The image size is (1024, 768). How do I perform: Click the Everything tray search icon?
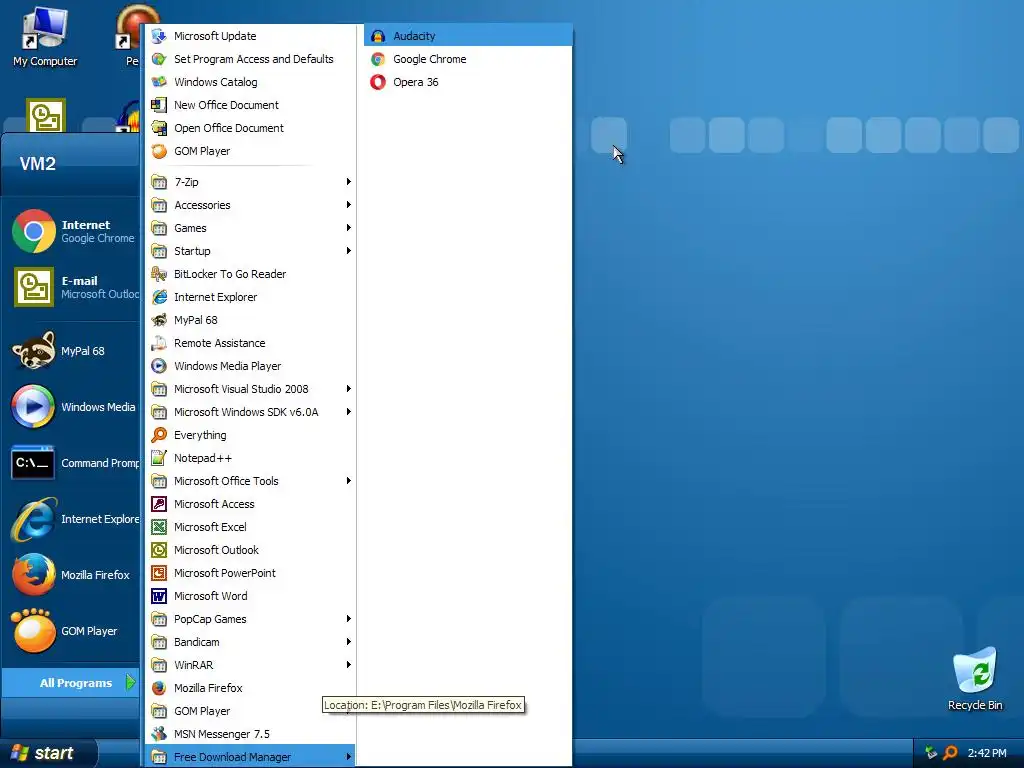coord(950,753)
